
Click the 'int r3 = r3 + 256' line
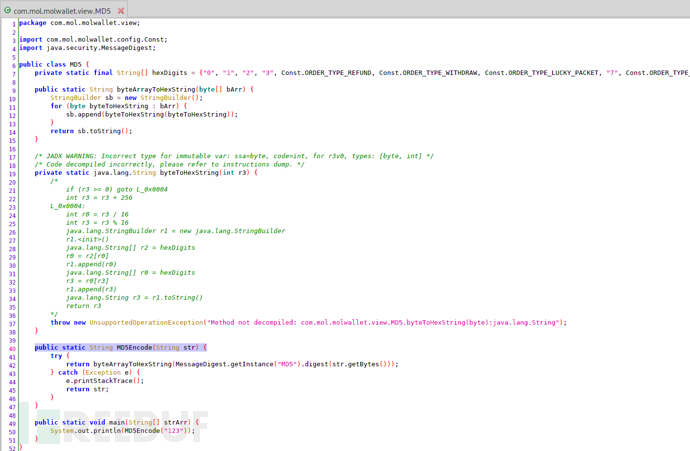point(99,198)
